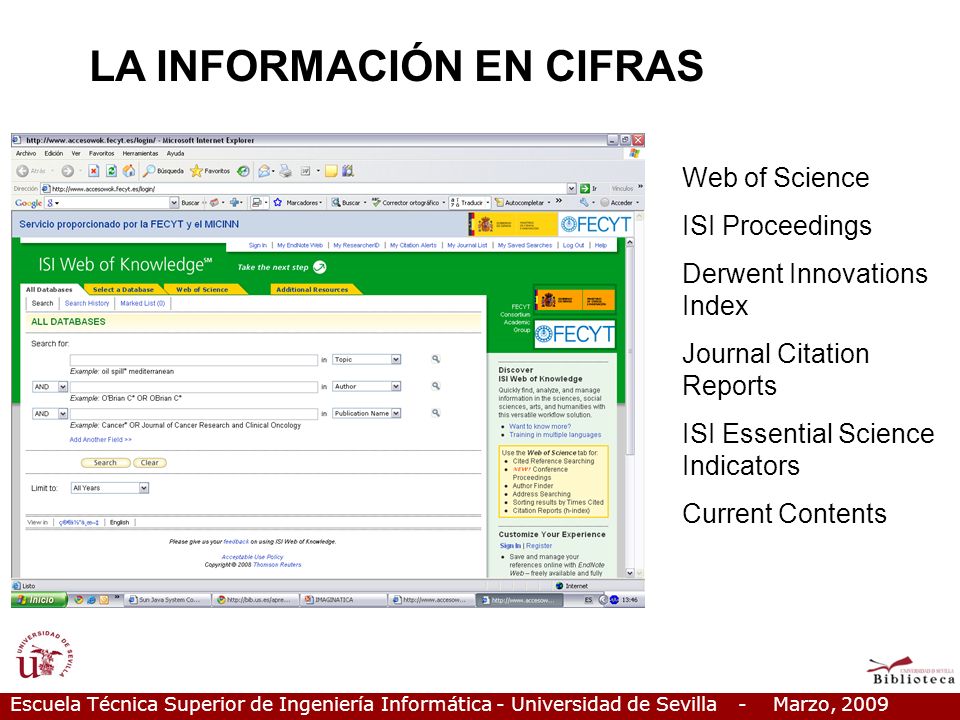Open the Herramientas menu

[x=140, y=154]
